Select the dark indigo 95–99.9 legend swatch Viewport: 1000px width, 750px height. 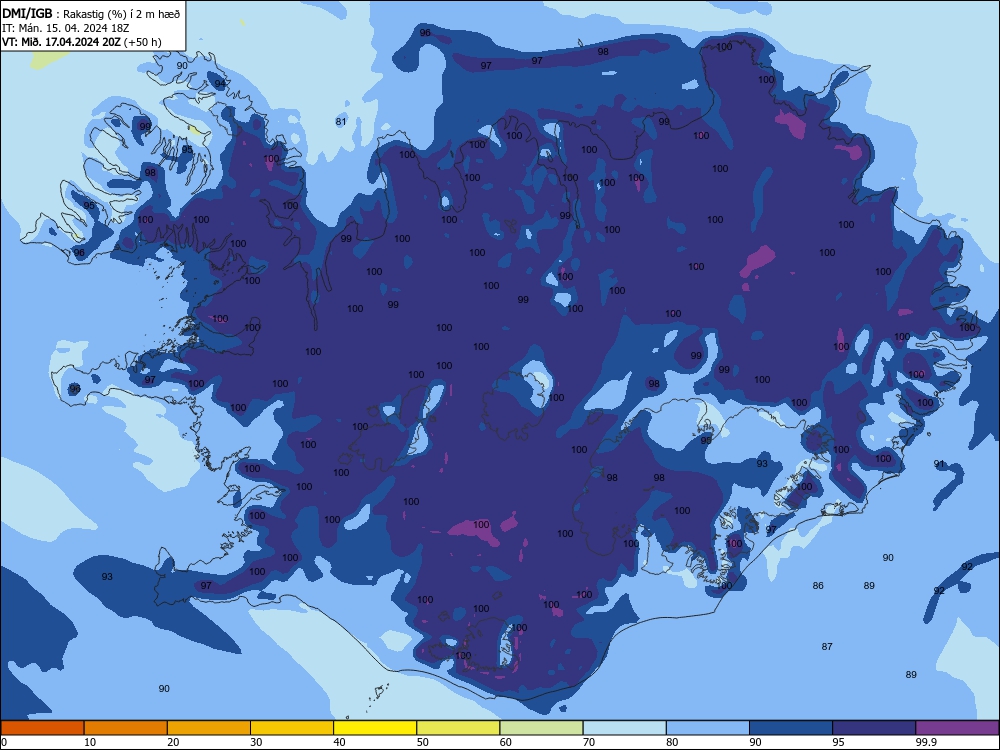pyautogui.click(x=874, y=728)
